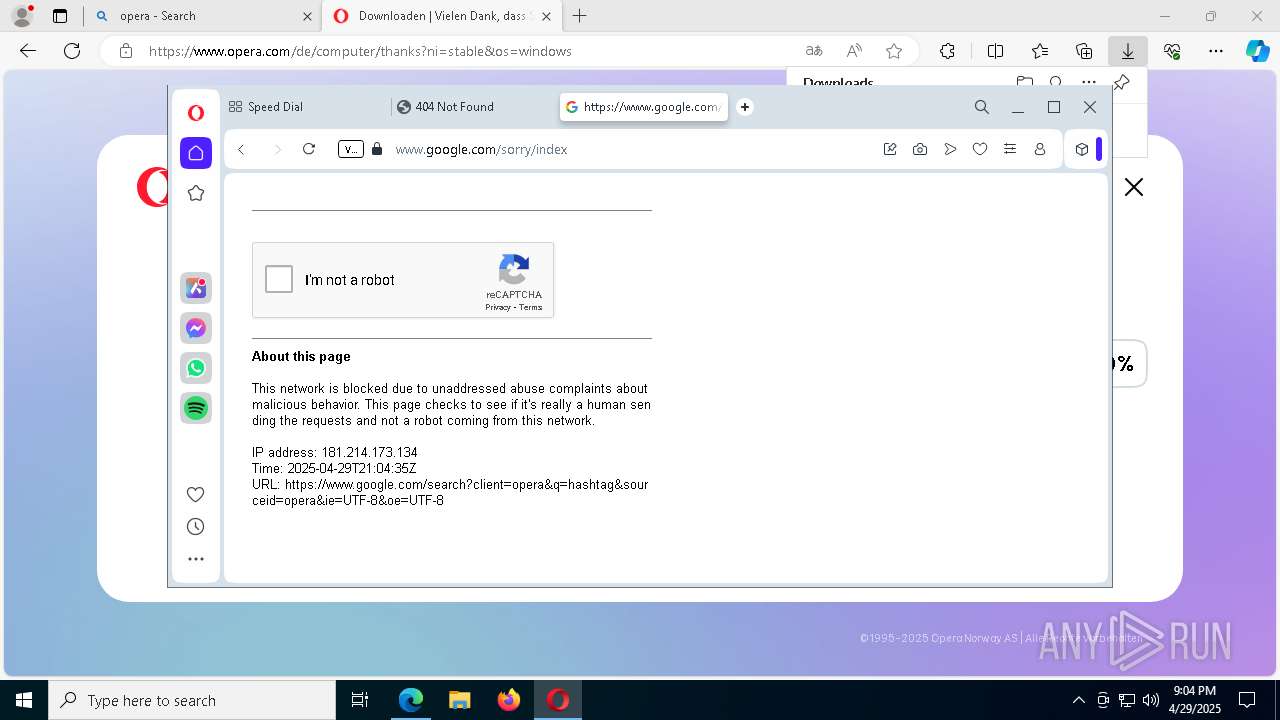Viewport: 1280px width, 720px height.
Task: Click the VPN badge in Opera address bar
Action: coord(351,149)
